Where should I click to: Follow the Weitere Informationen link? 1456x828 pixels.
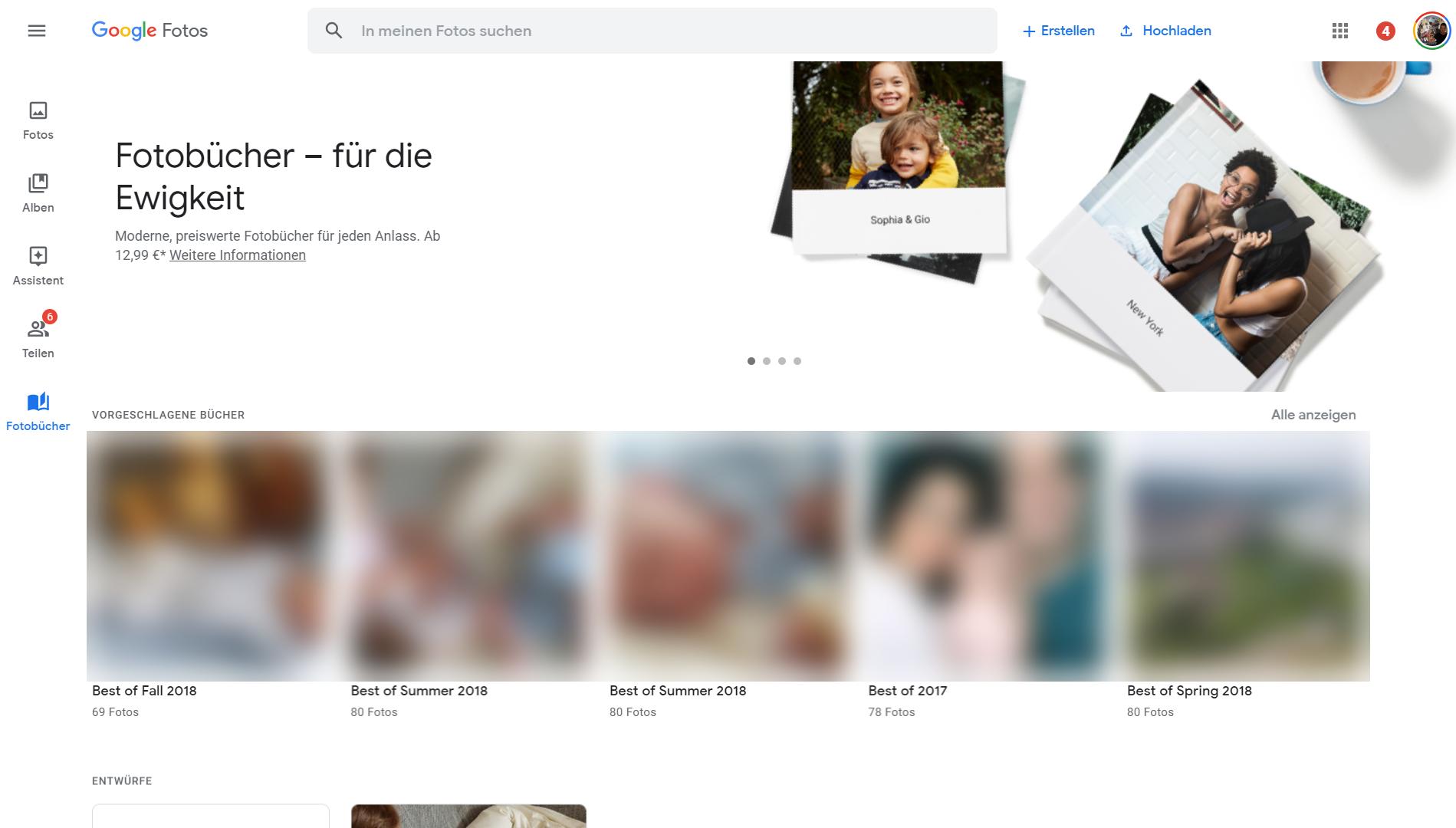237,255
